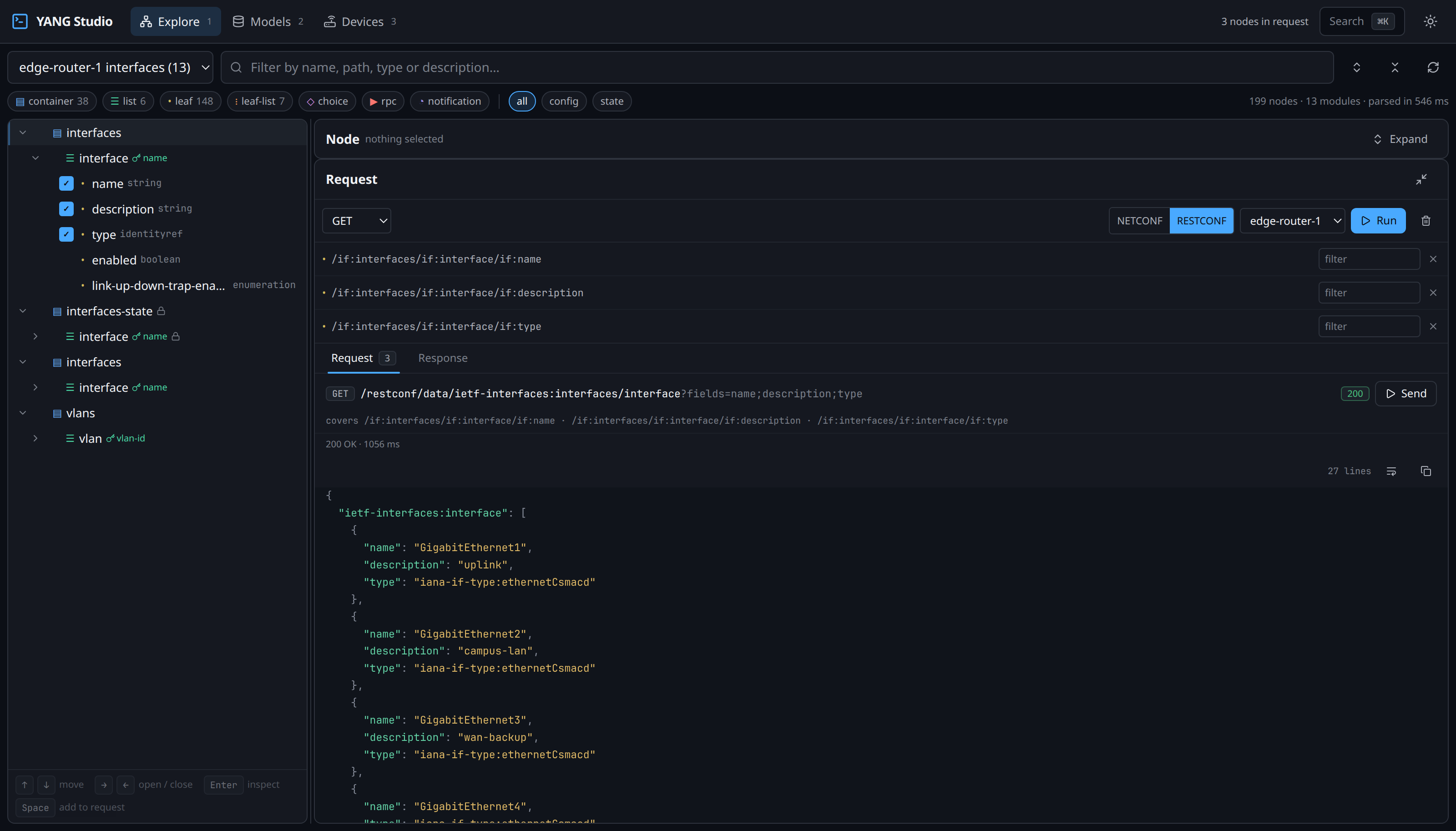This screenshot has width=1456, height=831.
Task: Click the Space key hint
Action: (35, 808)
